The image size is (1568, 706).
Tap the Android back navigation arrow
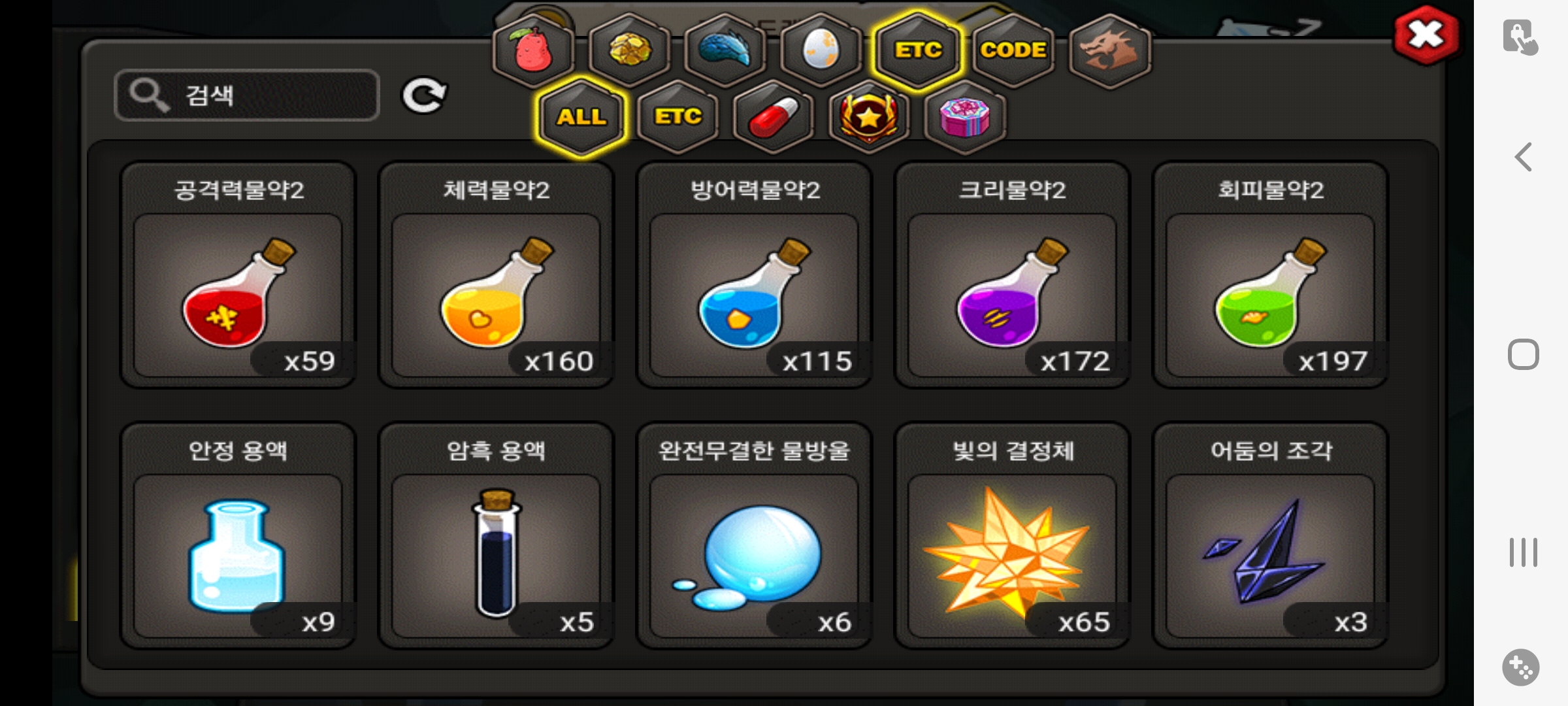pos(1524,157)
